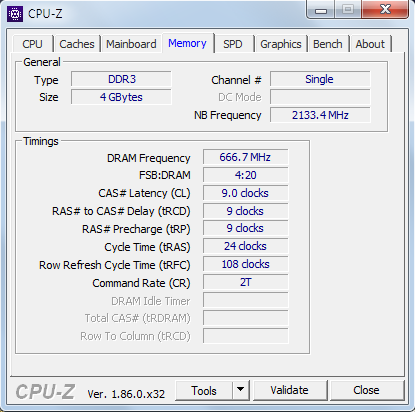
Task: Open the Caches tab
Action: pyautogui.click(x=77, y=44)
